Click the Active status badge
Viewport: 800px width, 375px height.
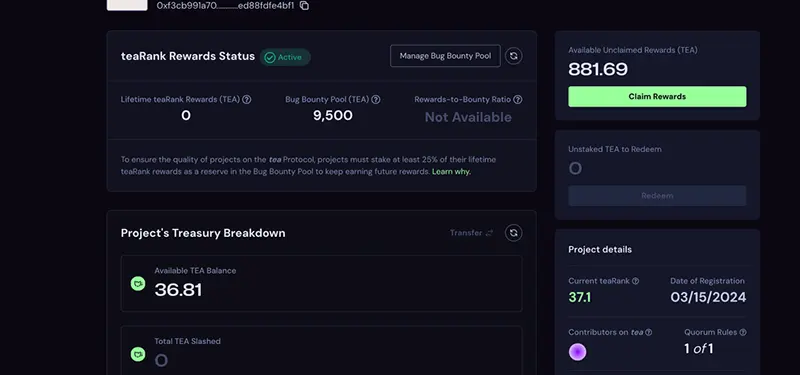pos(285,57)
